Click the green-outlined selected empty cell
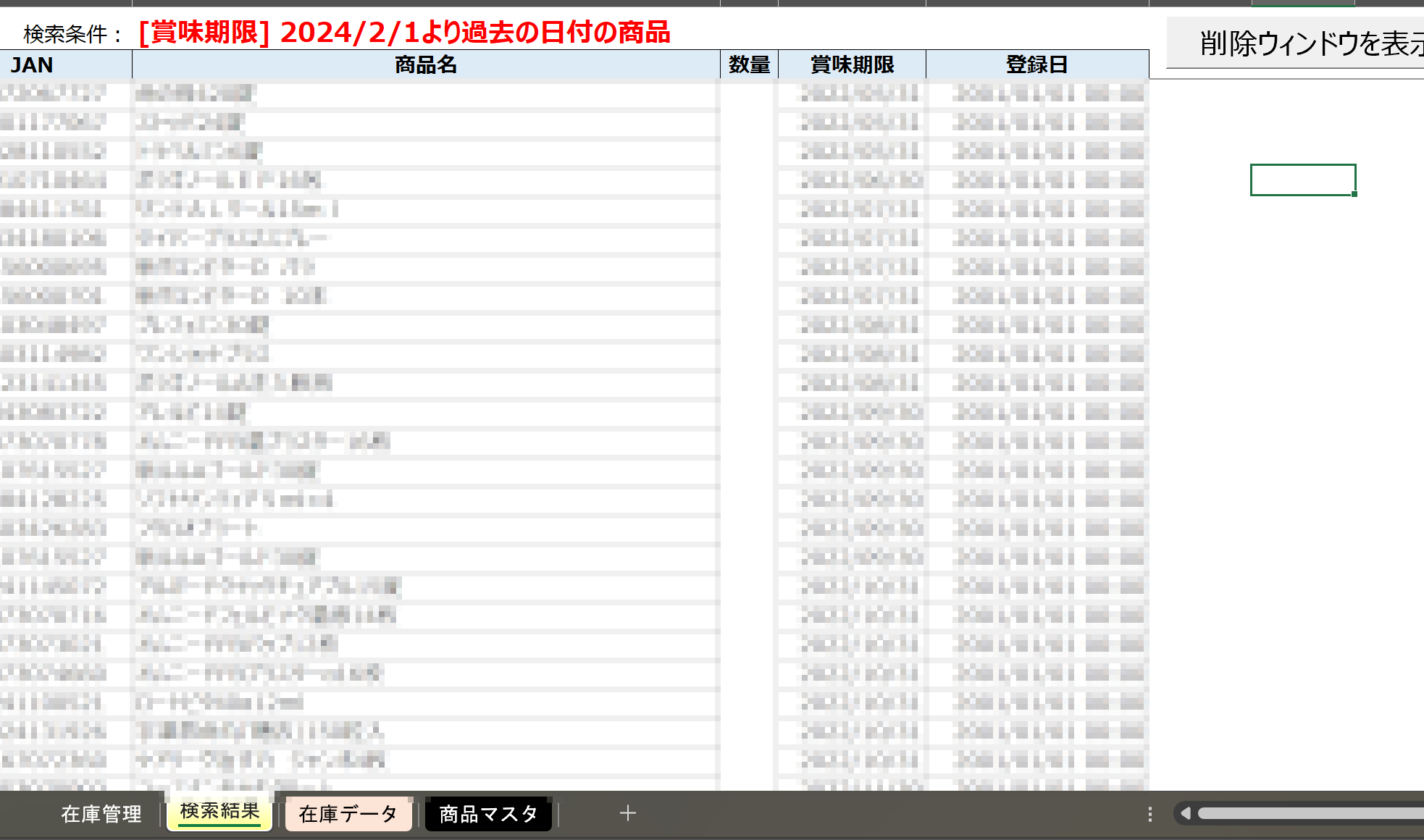This screenshot has height=840, width=1424. pos(1303,180)
